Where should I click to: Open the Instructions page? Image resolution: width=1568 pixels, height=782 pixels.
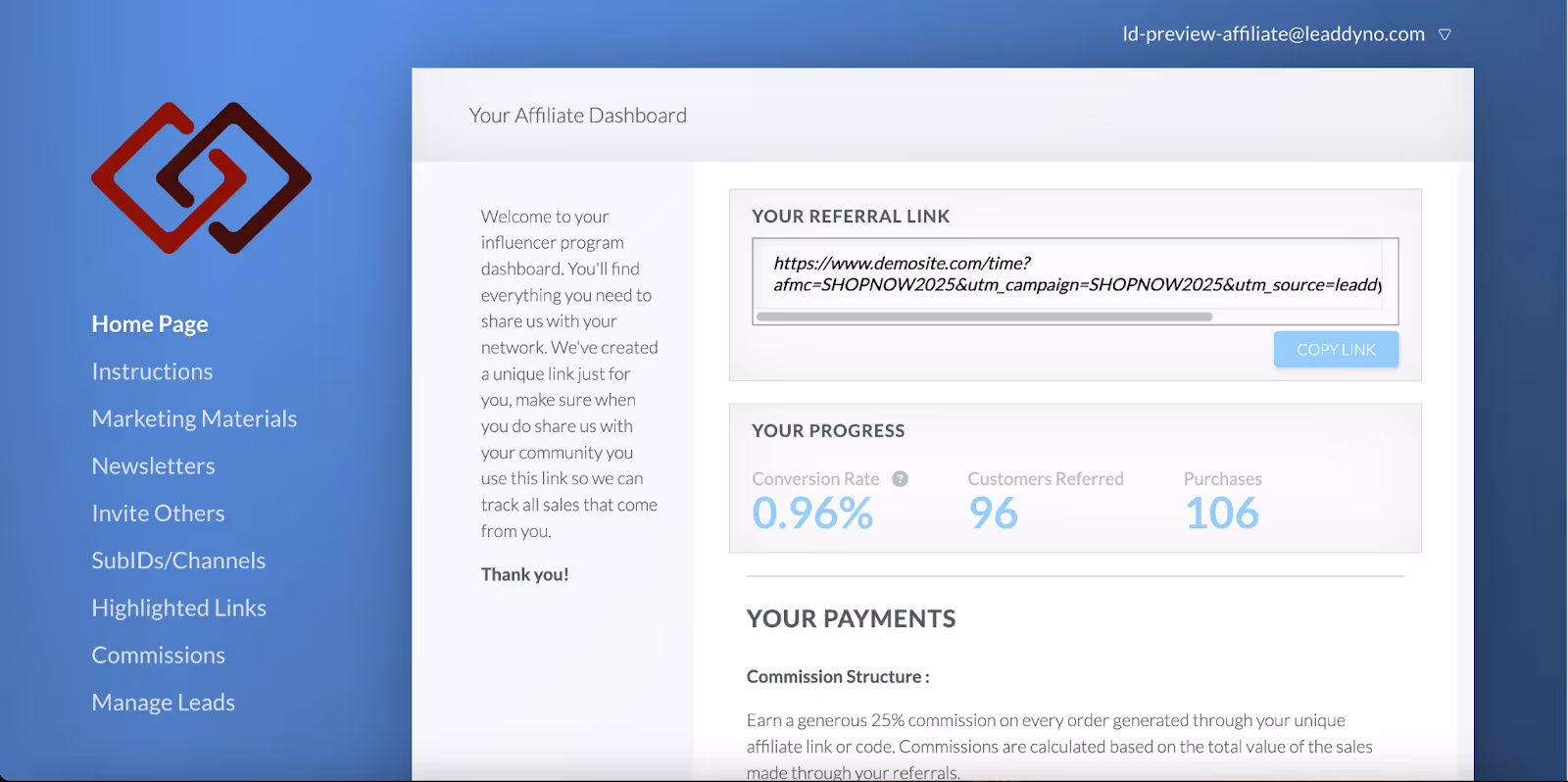[152, 371]
